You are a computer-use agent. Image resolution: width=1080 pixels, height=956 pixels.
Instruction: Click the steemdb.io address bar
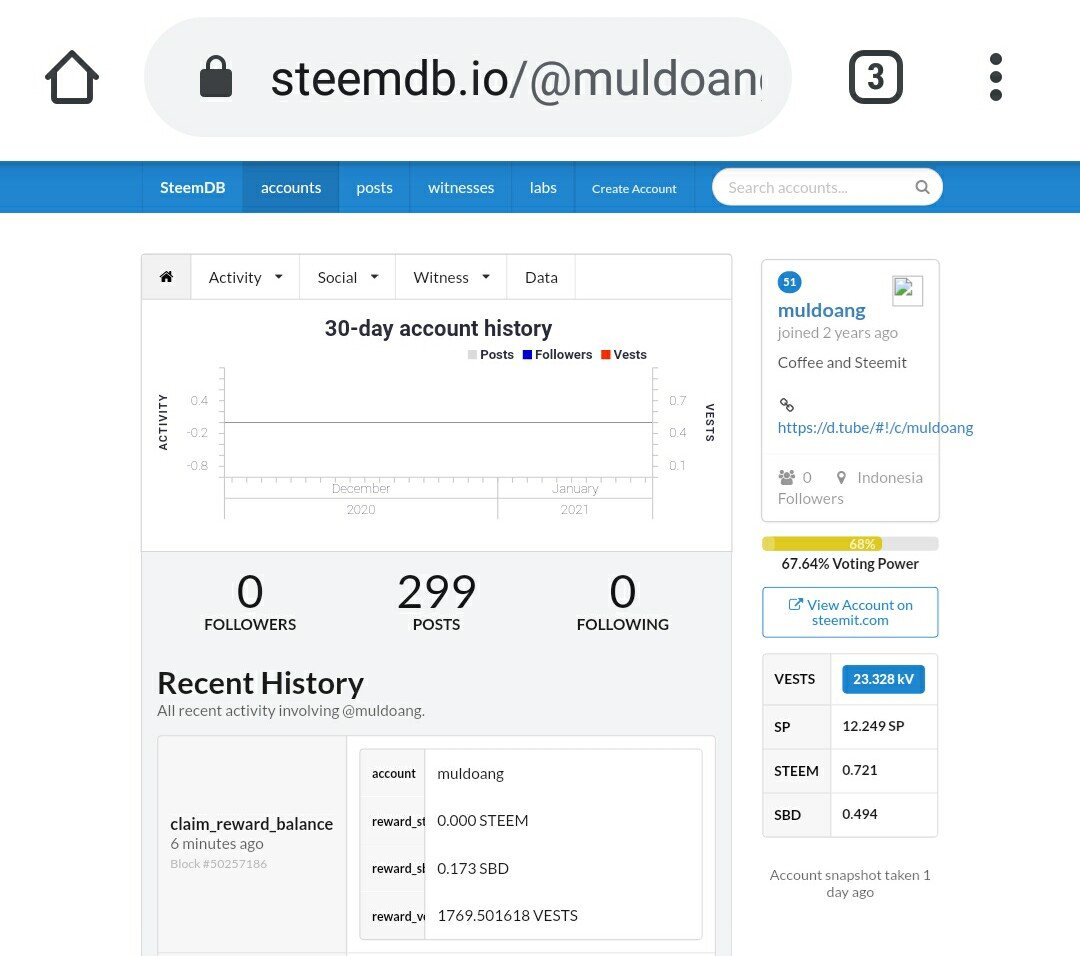(468, 77)
